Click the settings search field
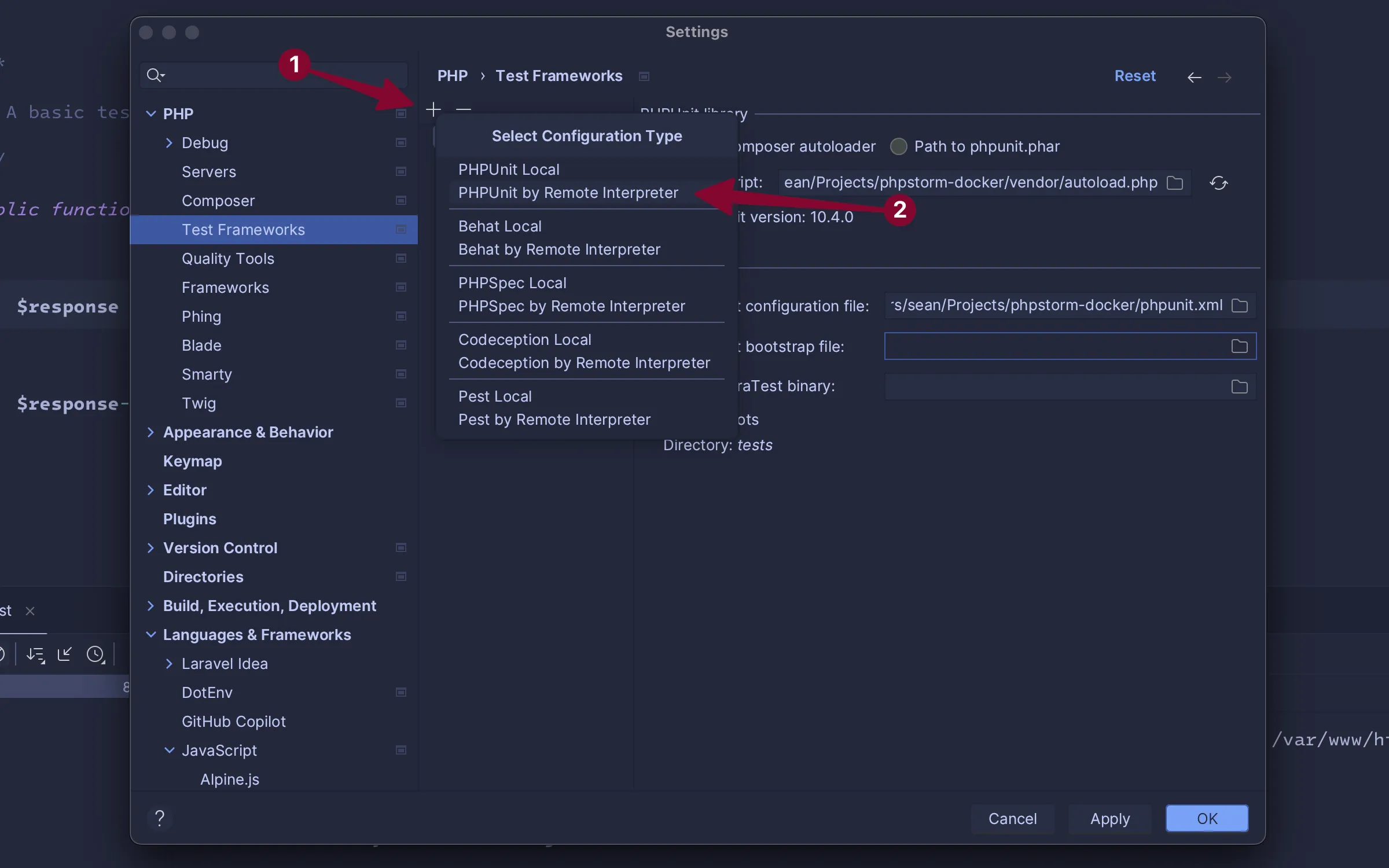This screenshot has height=868, width=1389. (x=274, y=75)
